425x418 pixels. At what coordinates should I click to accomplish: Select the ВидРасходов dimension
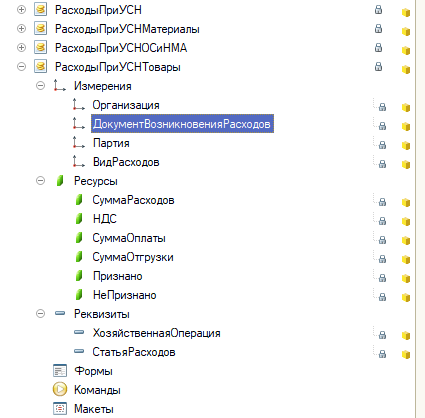pos(126,162)
